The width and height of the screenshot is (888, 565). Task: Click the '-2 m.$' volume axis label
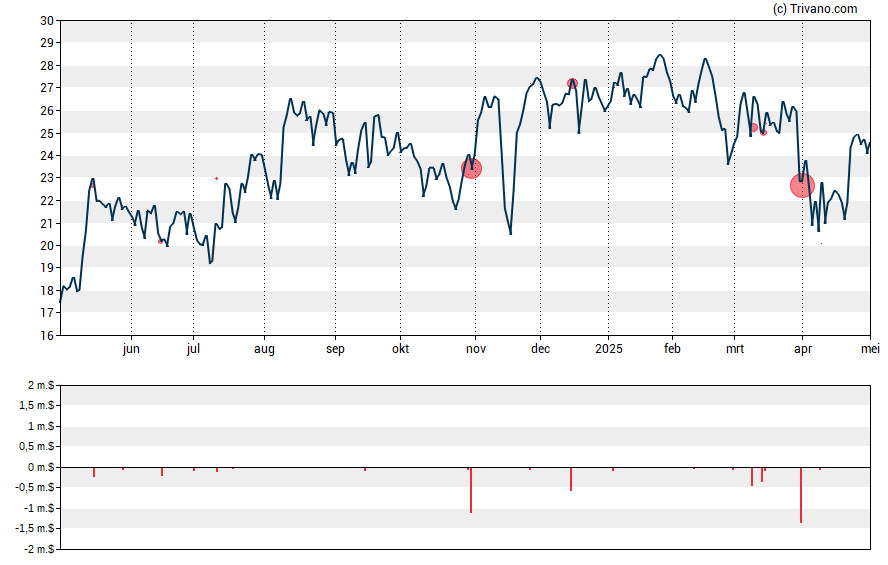point(39,549)
